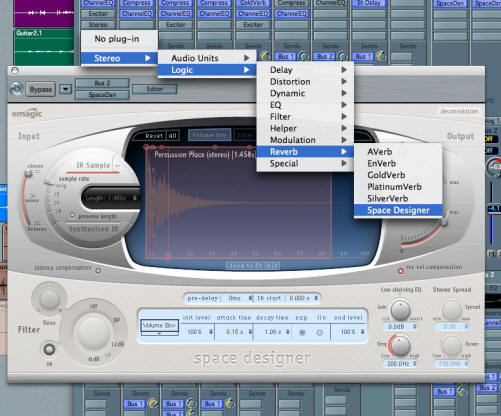The width and height of the screenshot is (501, 416).
Task: Click the 200.0Hz frequency value field
Action: [399, 364]
